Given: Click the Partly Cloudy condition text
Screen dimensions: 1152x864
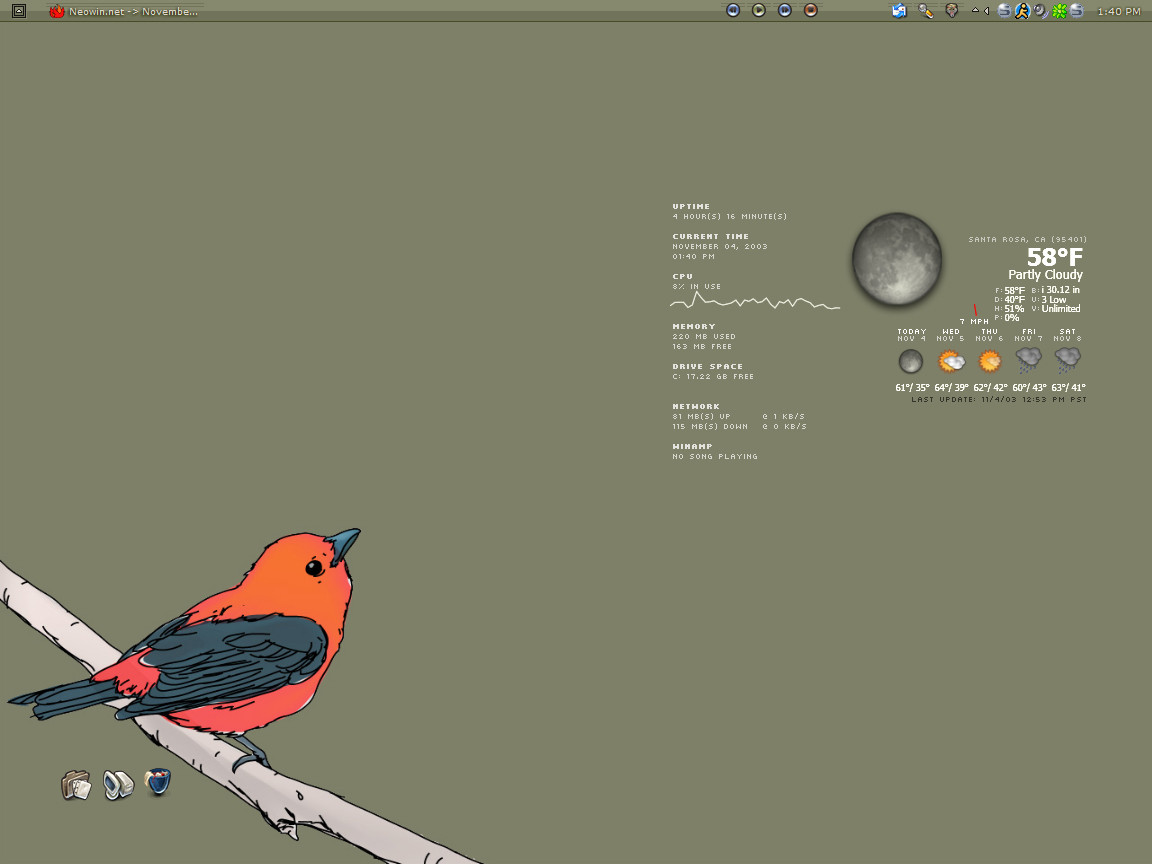Looking at the screenshot, I should coord(1045,275).
